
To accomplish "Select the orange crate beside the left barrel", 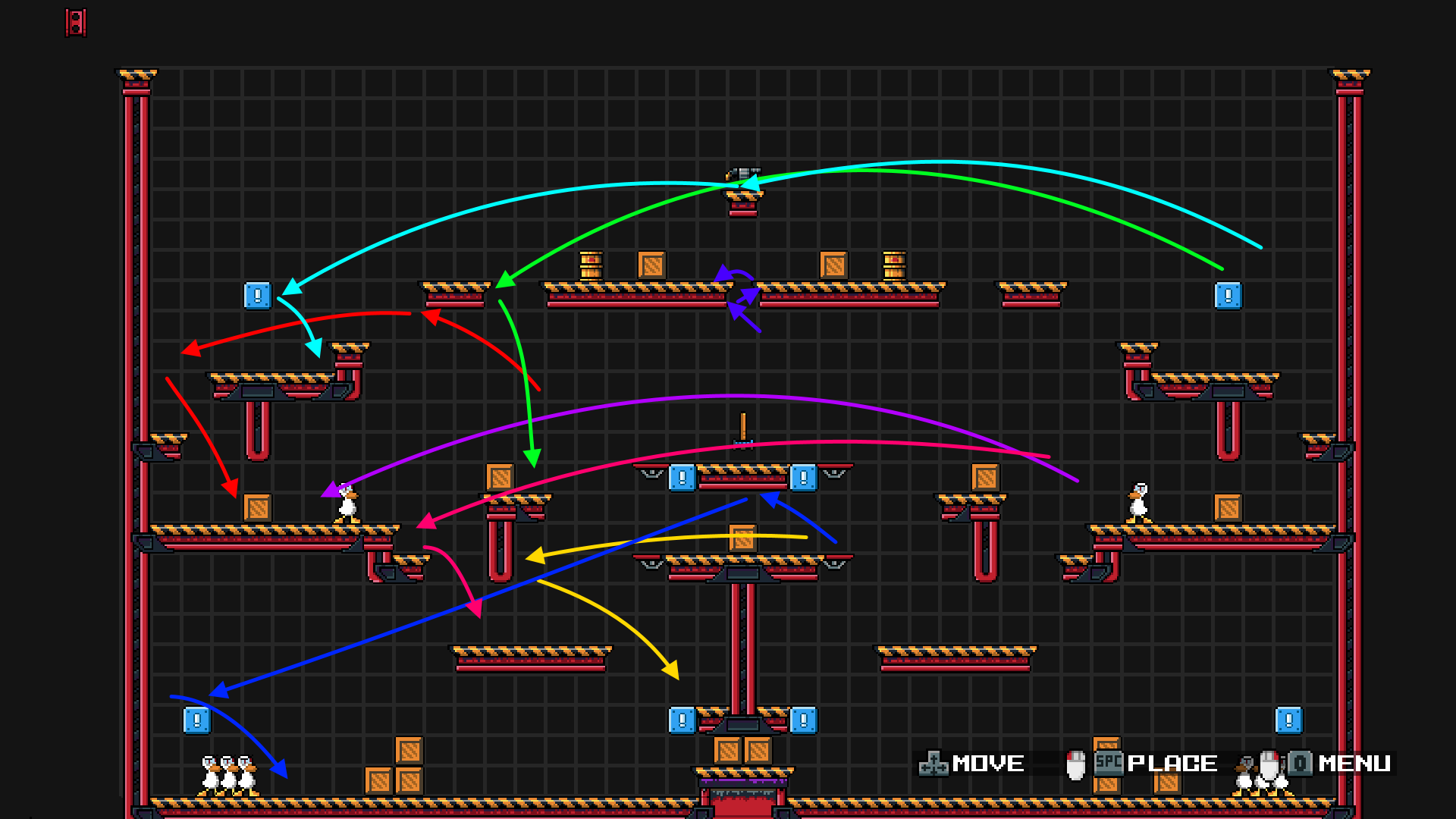I will (x=651, y=265).
